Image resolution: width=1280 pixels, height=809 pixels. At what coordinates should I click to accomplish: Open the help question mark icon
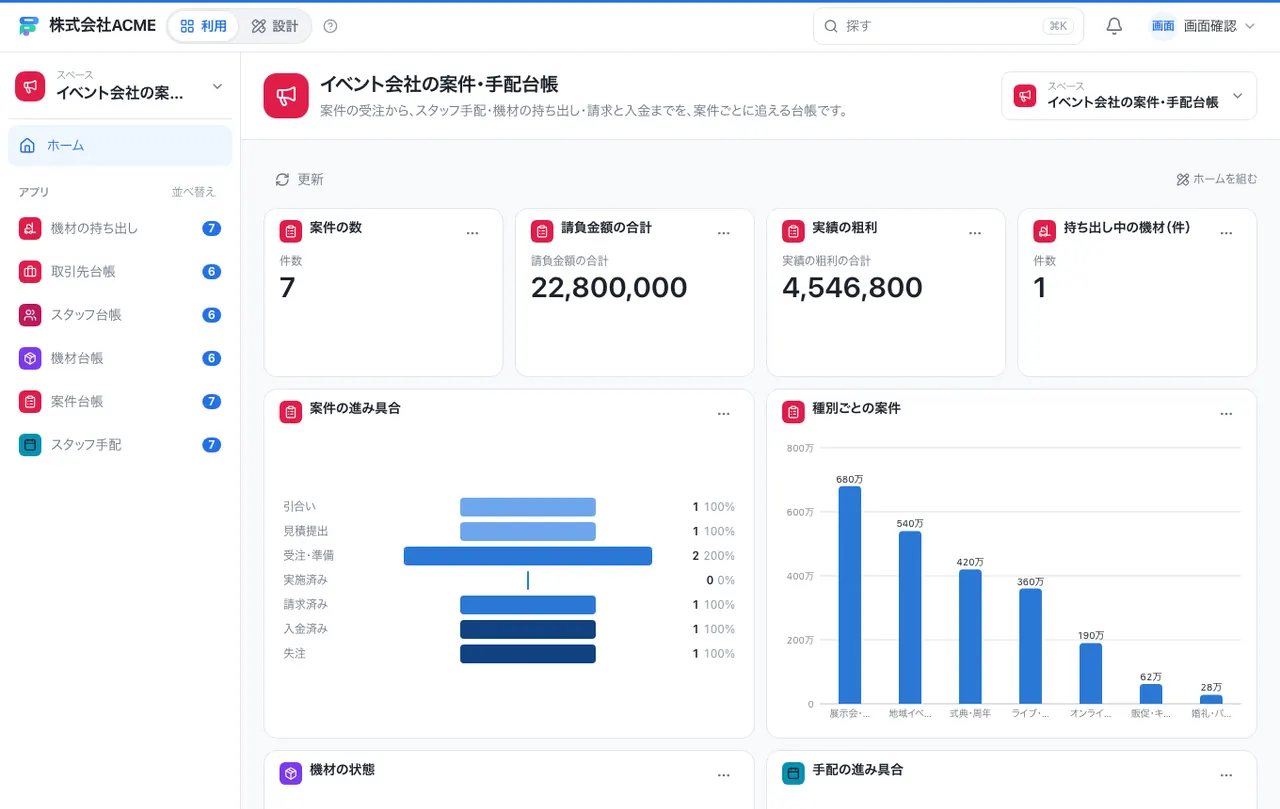coord(331,26)
